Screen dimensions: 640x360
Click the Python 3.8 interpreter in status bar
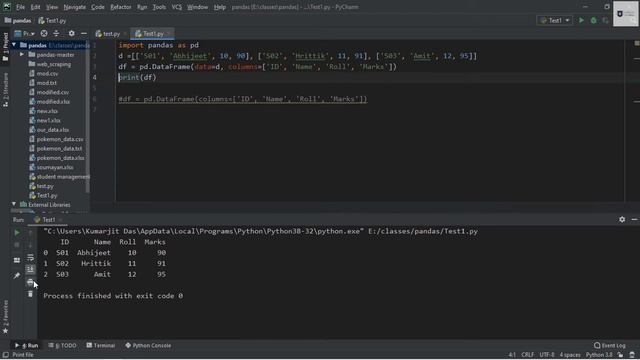[x=599, y=355]
